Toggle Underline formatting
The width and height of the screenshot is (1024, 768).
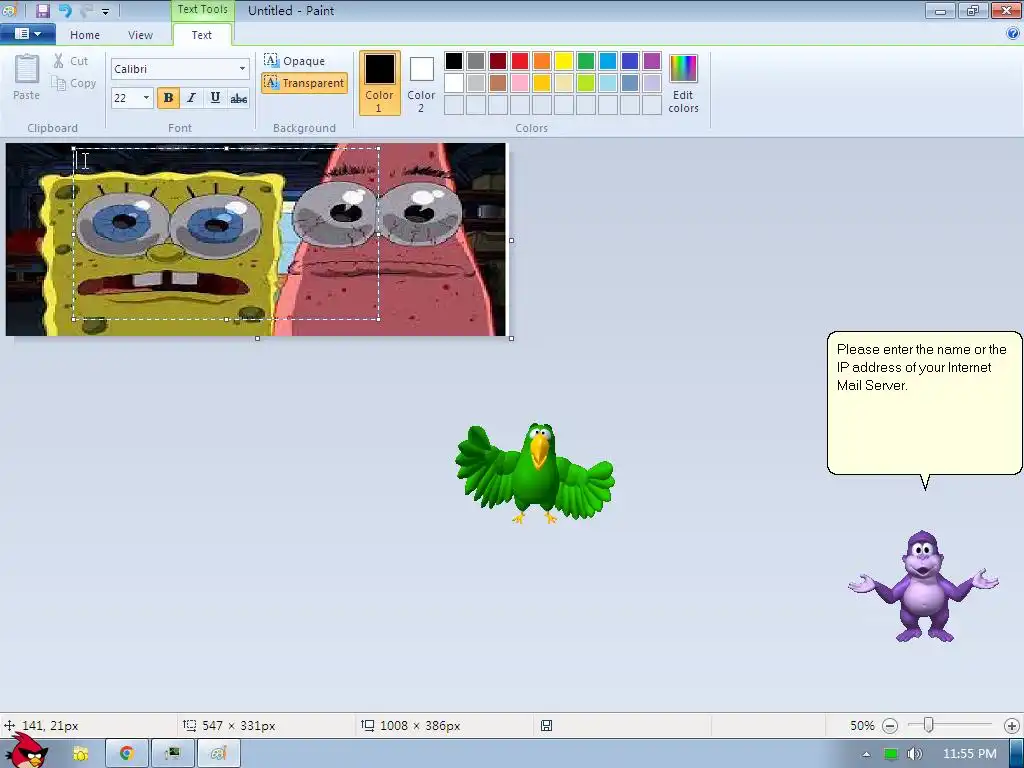pos(215,98)
